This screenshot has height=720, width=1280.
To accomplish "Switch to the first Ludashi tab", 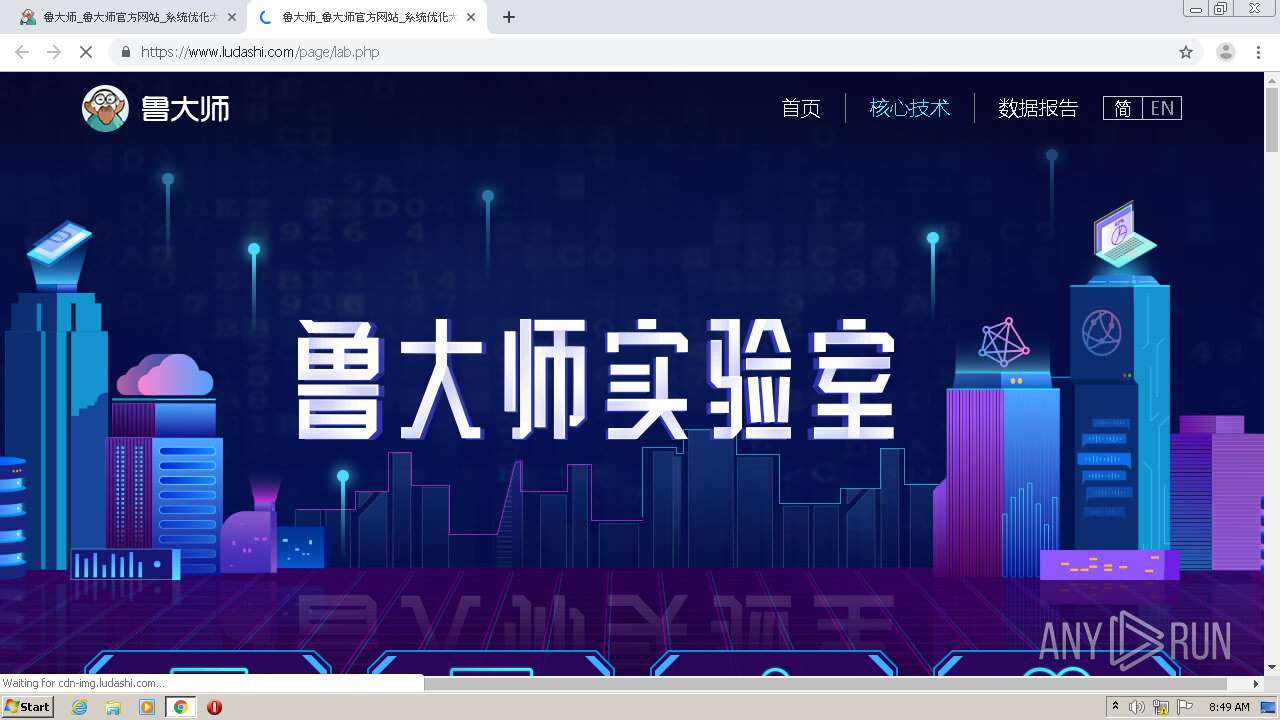I will 124,17.
